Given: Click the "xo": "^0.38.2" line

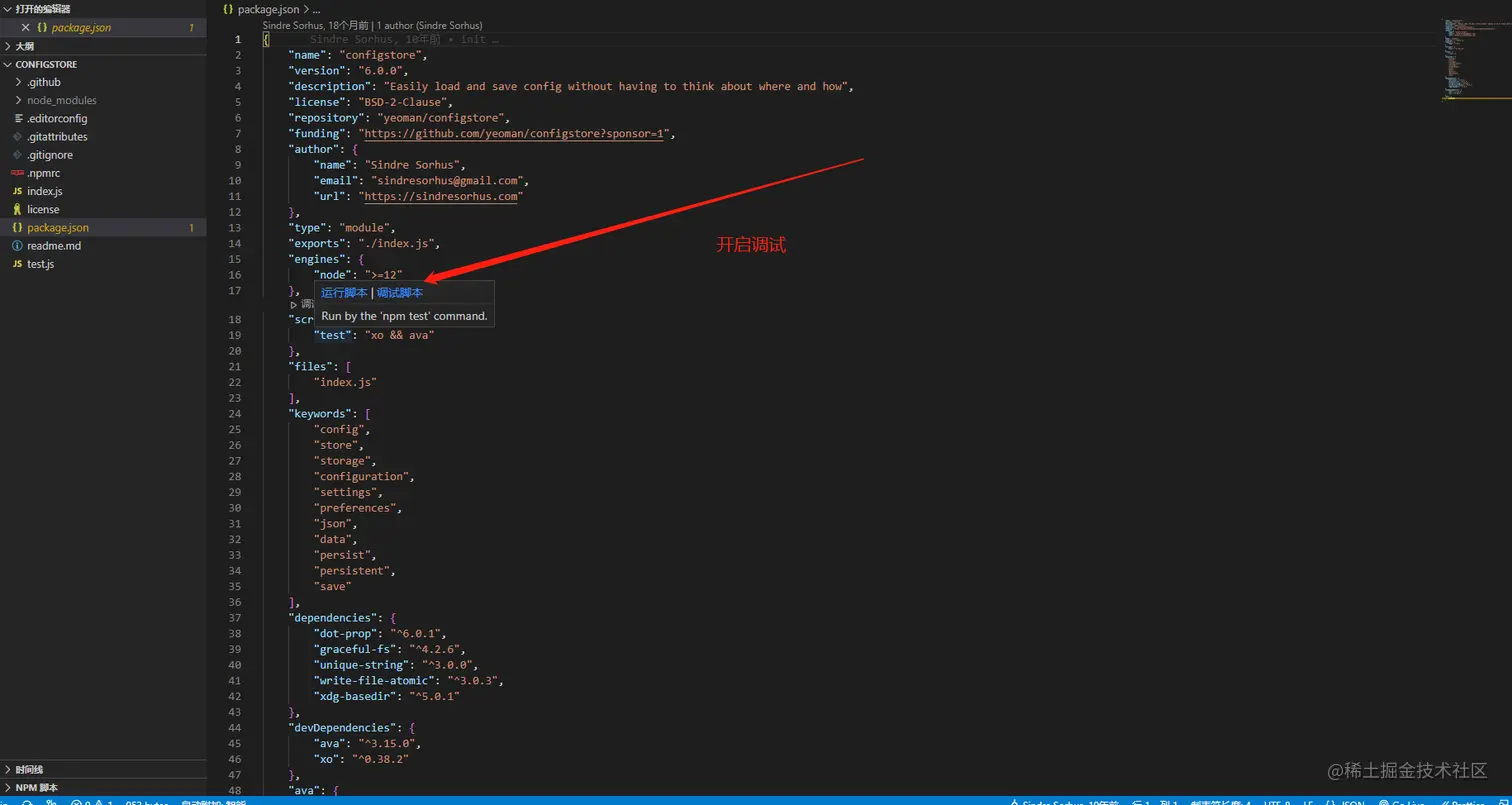Looking at the screenshot, I should [361, 760].
